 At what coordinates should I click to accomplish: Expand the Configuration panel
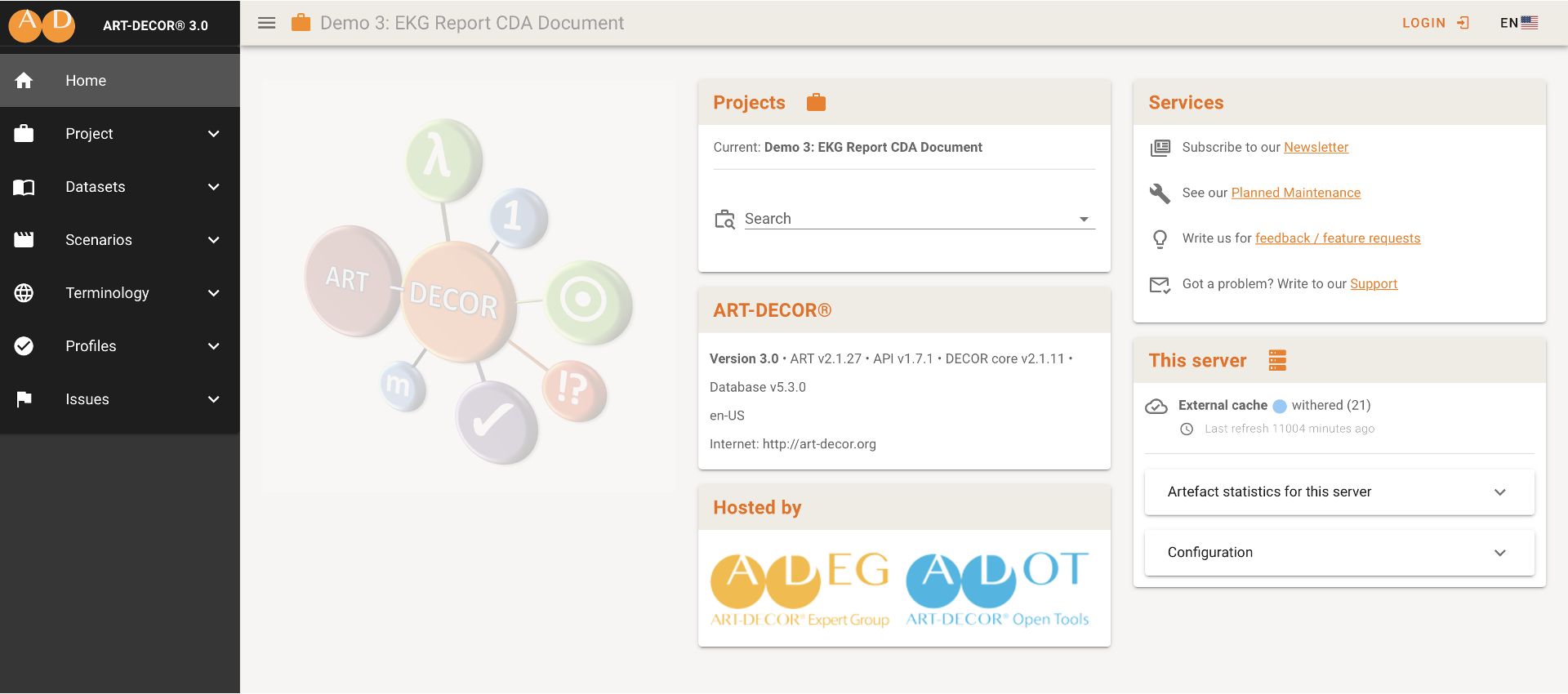(x=1339, y=553)
